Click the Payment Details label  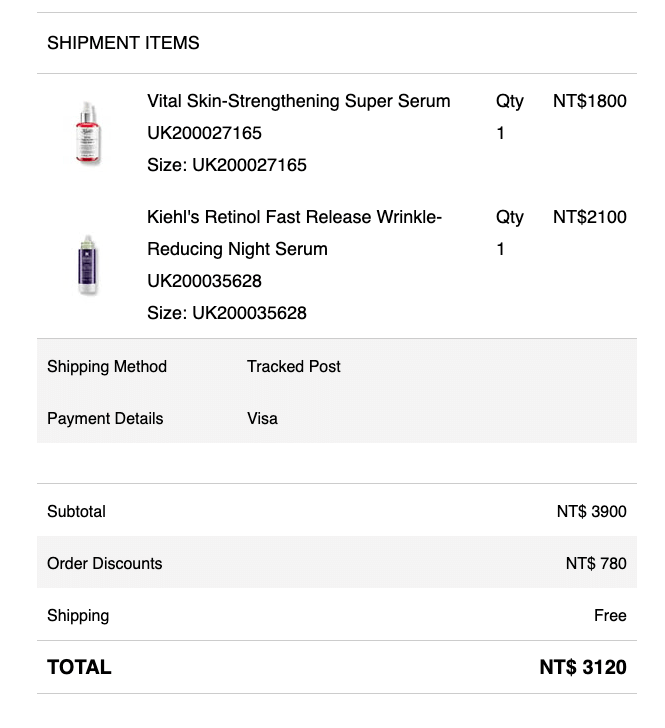pyautogui.click(x=105, y=418)
